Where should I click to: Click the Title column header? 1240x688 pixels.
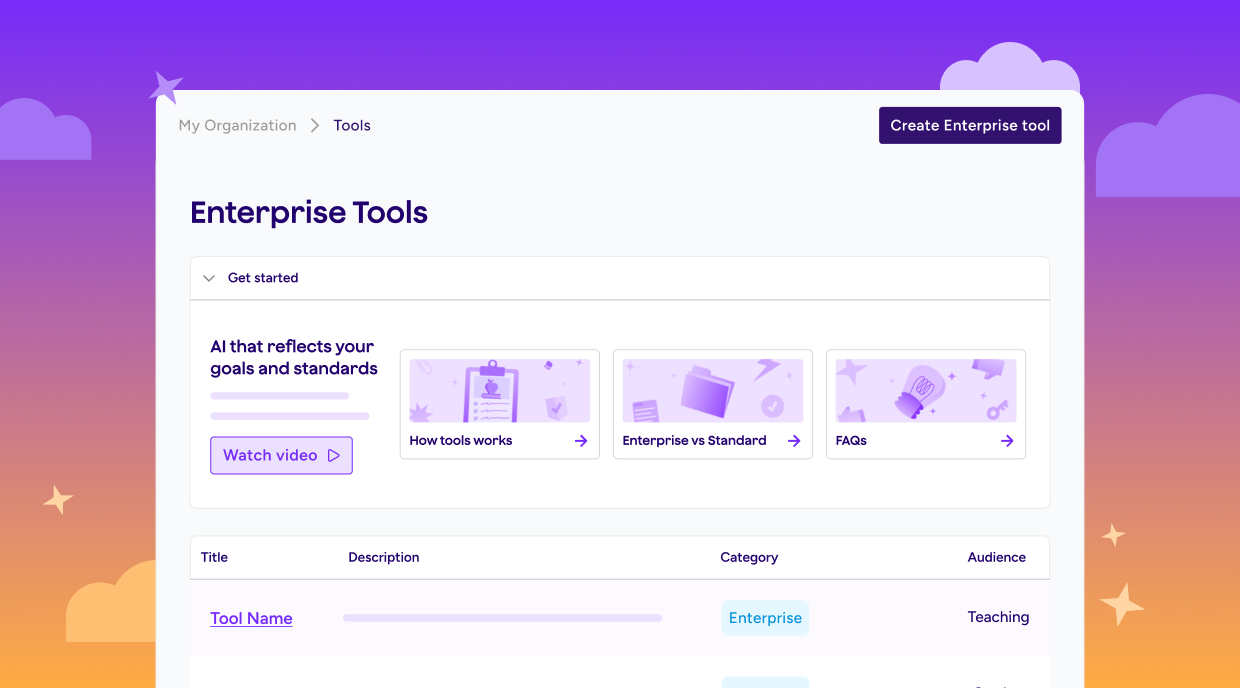[214, 557]
